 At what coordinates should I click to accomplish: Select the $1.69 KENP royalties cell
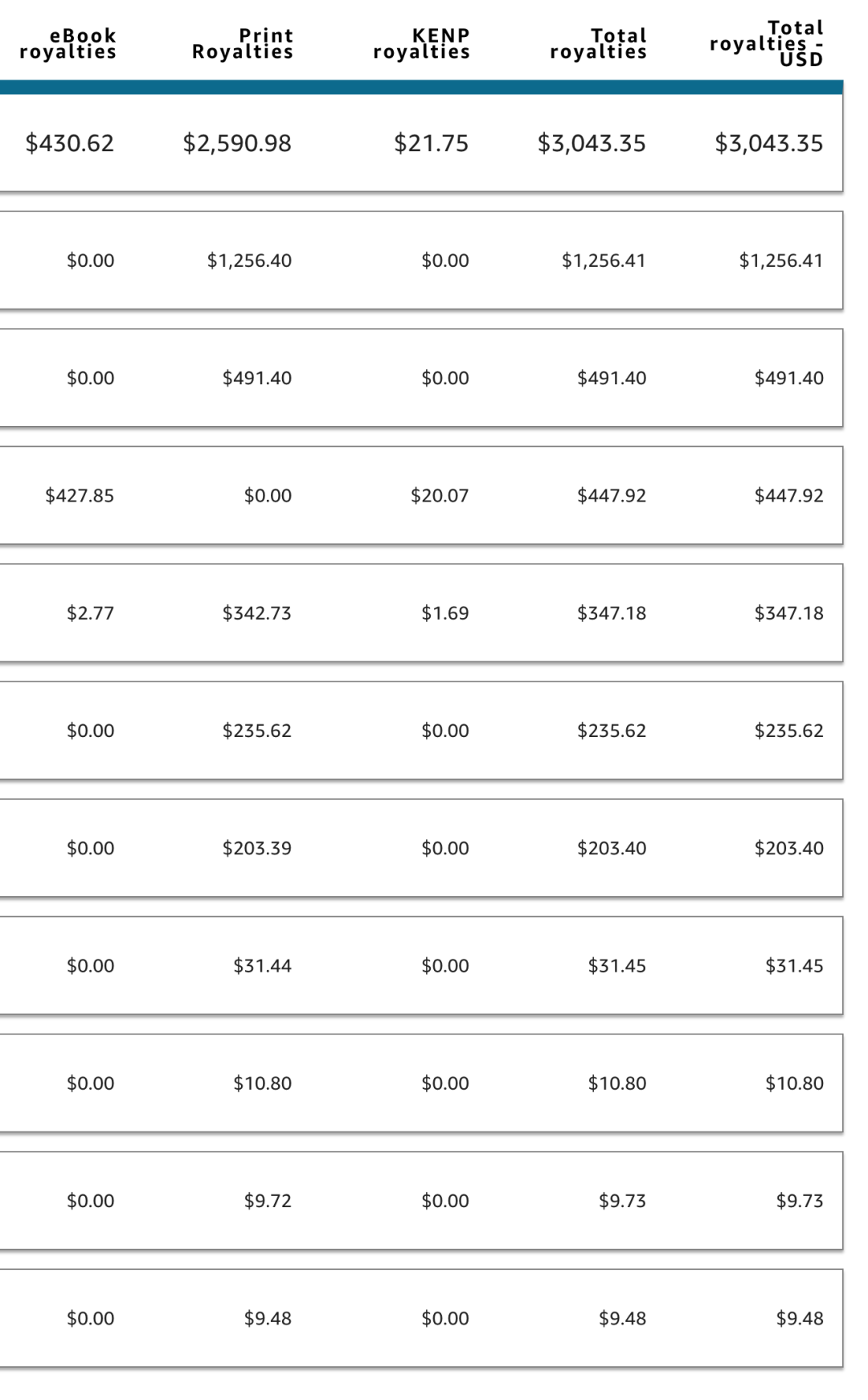tap(445, 613)
